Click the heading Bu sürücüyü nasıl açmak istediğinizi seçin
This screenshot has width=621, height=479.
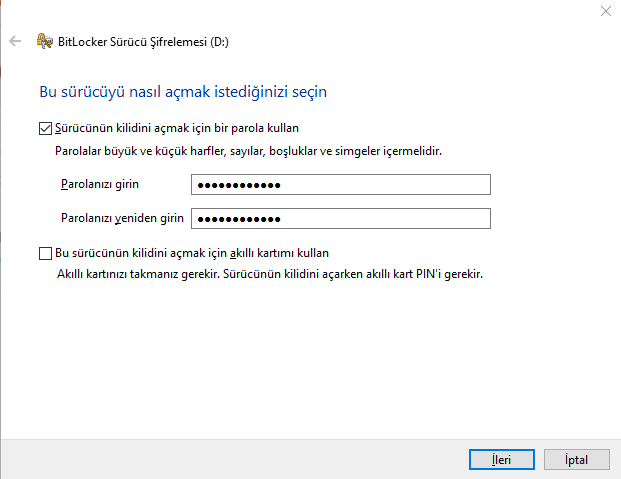coord(183,92)
